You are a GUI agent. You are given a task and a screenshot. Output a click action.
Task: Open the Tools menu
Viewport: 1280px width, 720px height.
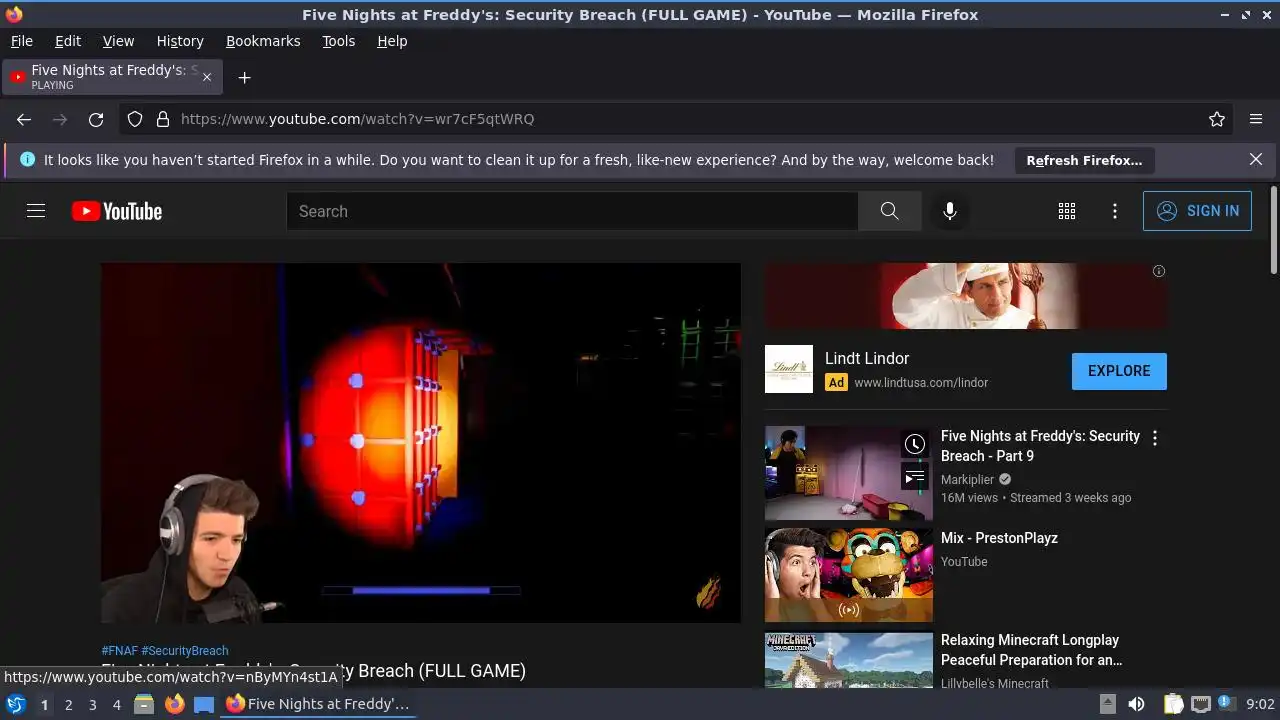click(338, 41)
